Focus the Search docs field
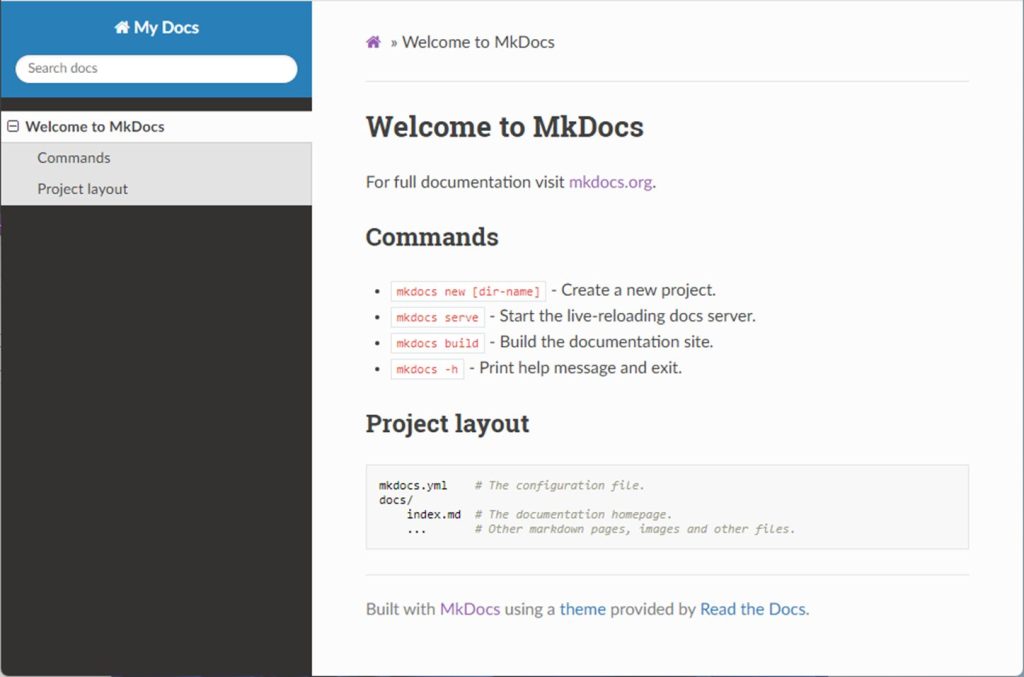 pos(156,68)
